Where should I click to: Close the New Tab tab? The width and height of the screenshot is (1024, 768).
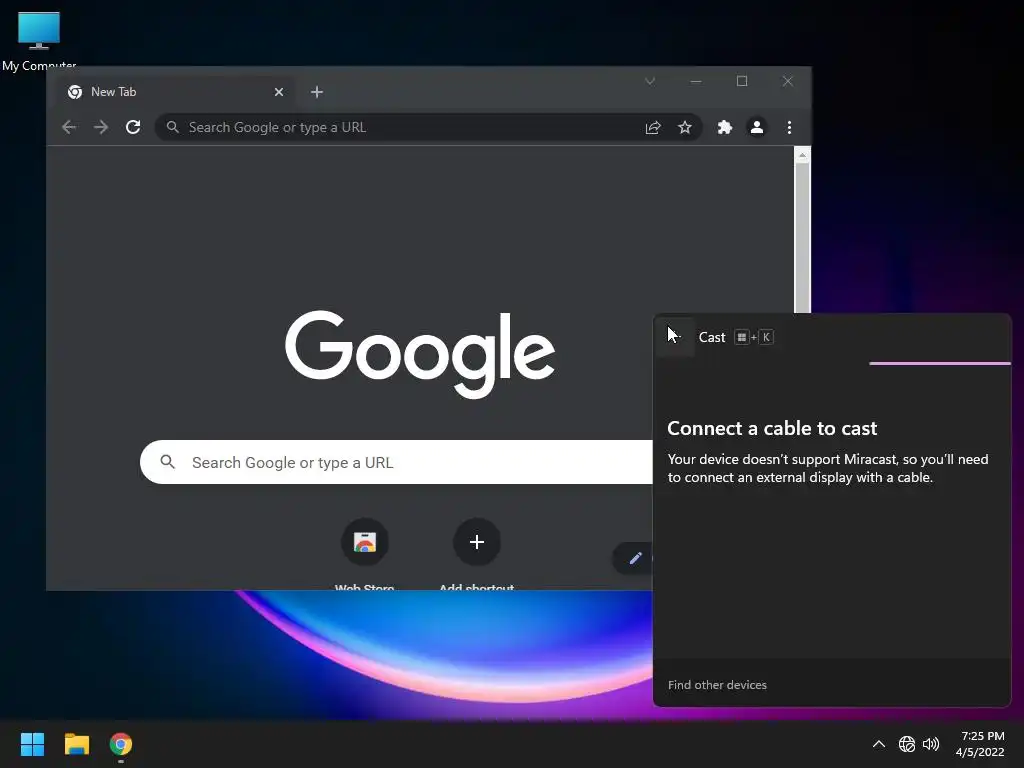click(x=279, y=92)
